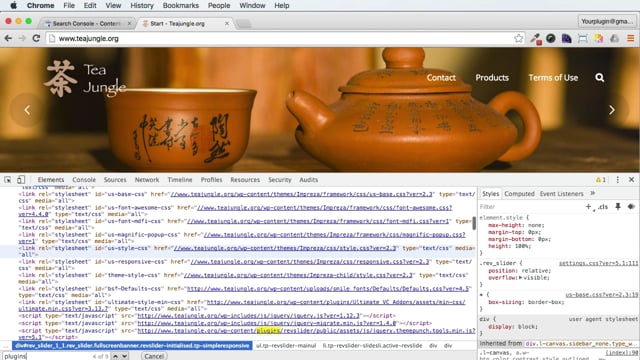Click the eyedropper extension icon
Viewport: 640px width, 360px height.
tap(536, 38)
